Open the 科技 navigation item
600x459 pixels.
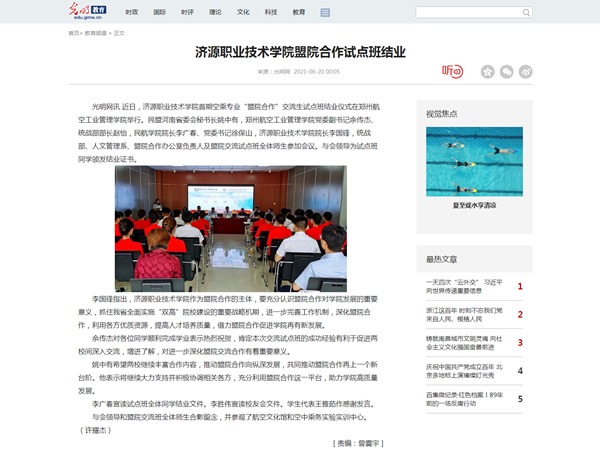[x=271, y=12]
